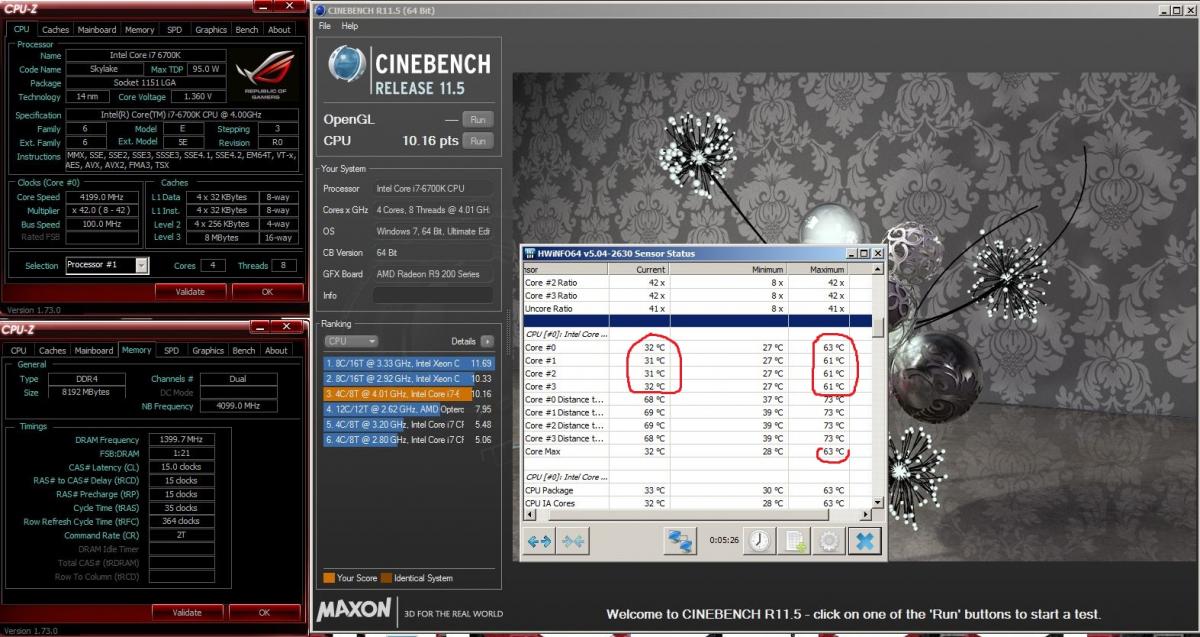Click HWiNFO collapse columns greyed arrows icon
This screenshot has width=1200, height=637.
coord(573,541)
